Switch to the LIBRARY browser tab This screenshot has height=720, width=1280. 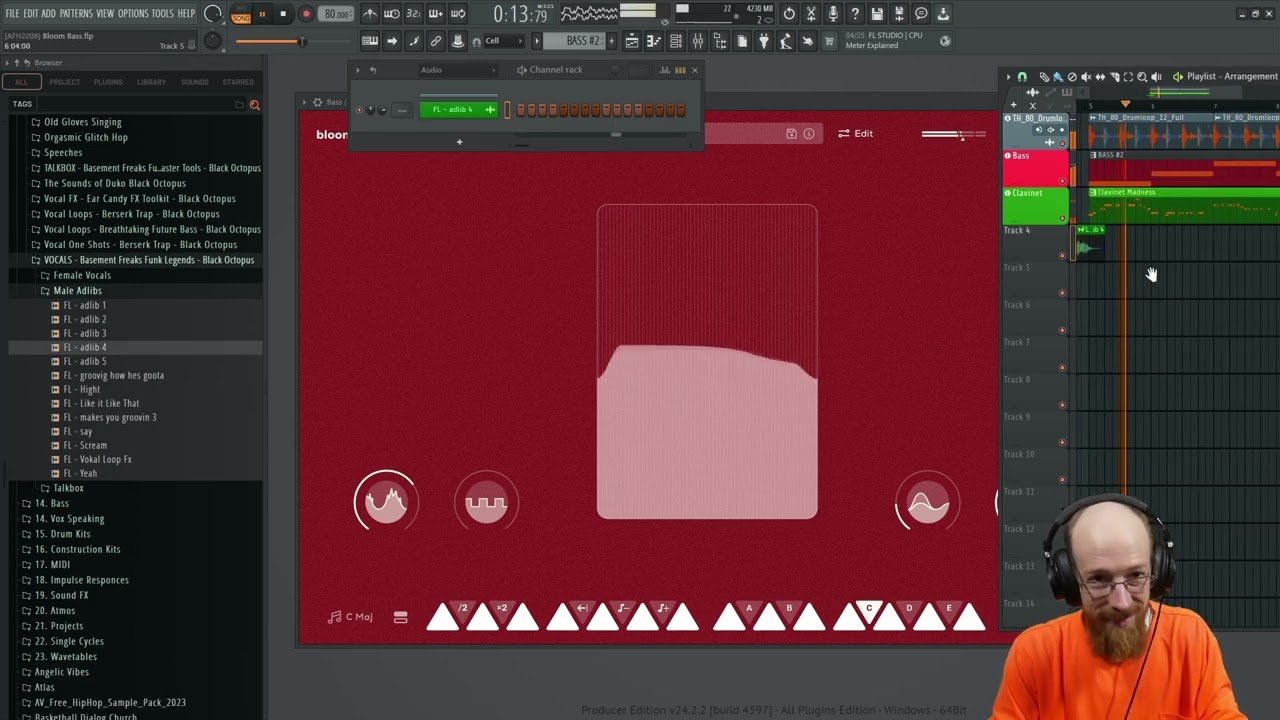pos(151,82)
